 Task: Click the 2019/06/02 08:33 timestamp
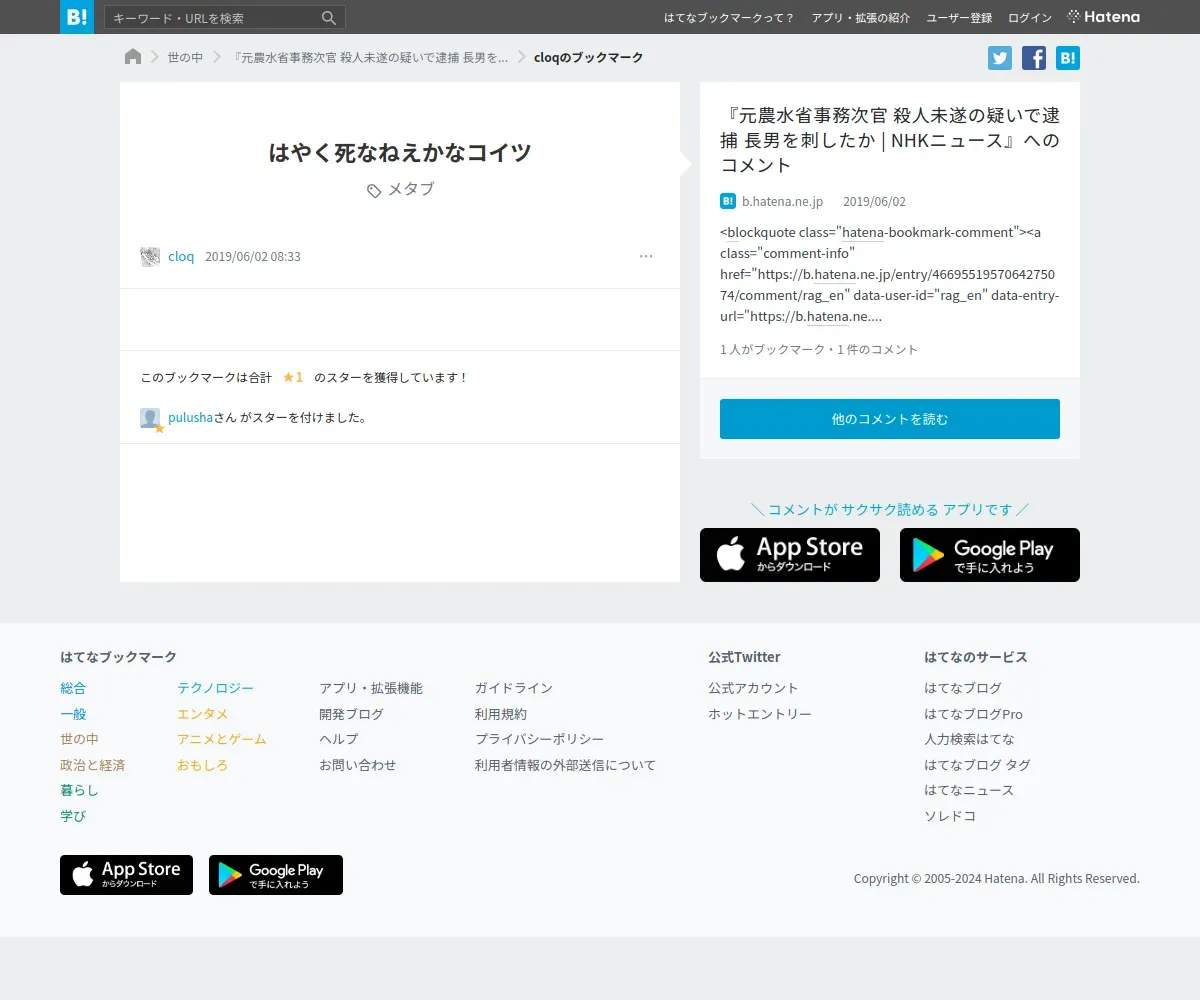point(253,257)
